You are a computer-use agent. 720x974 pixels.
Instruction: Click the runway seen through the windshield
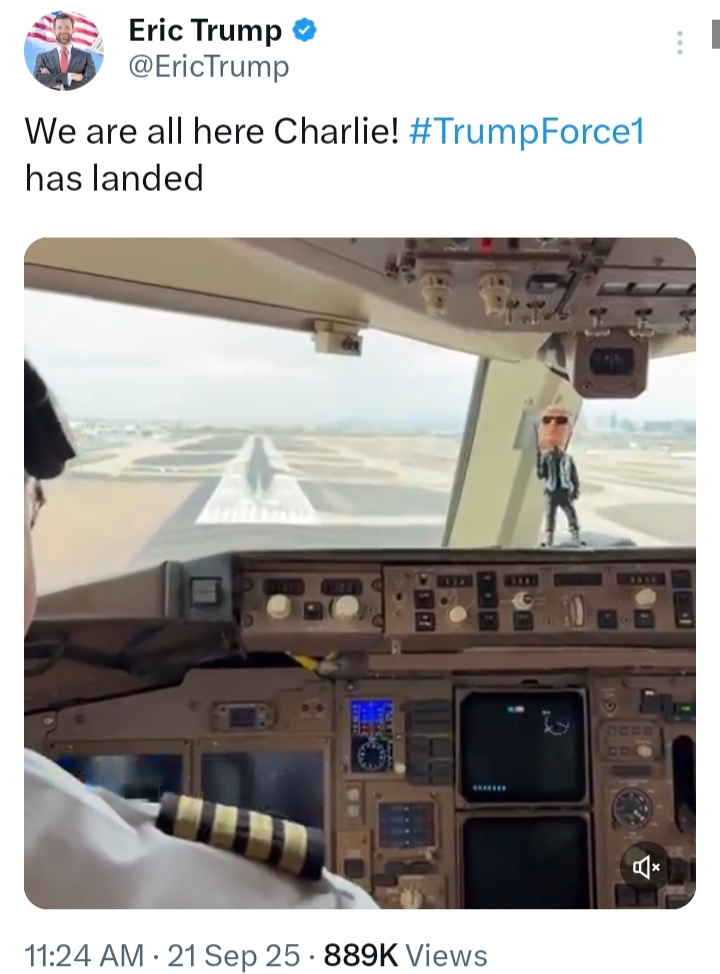(x=258, y=481)
